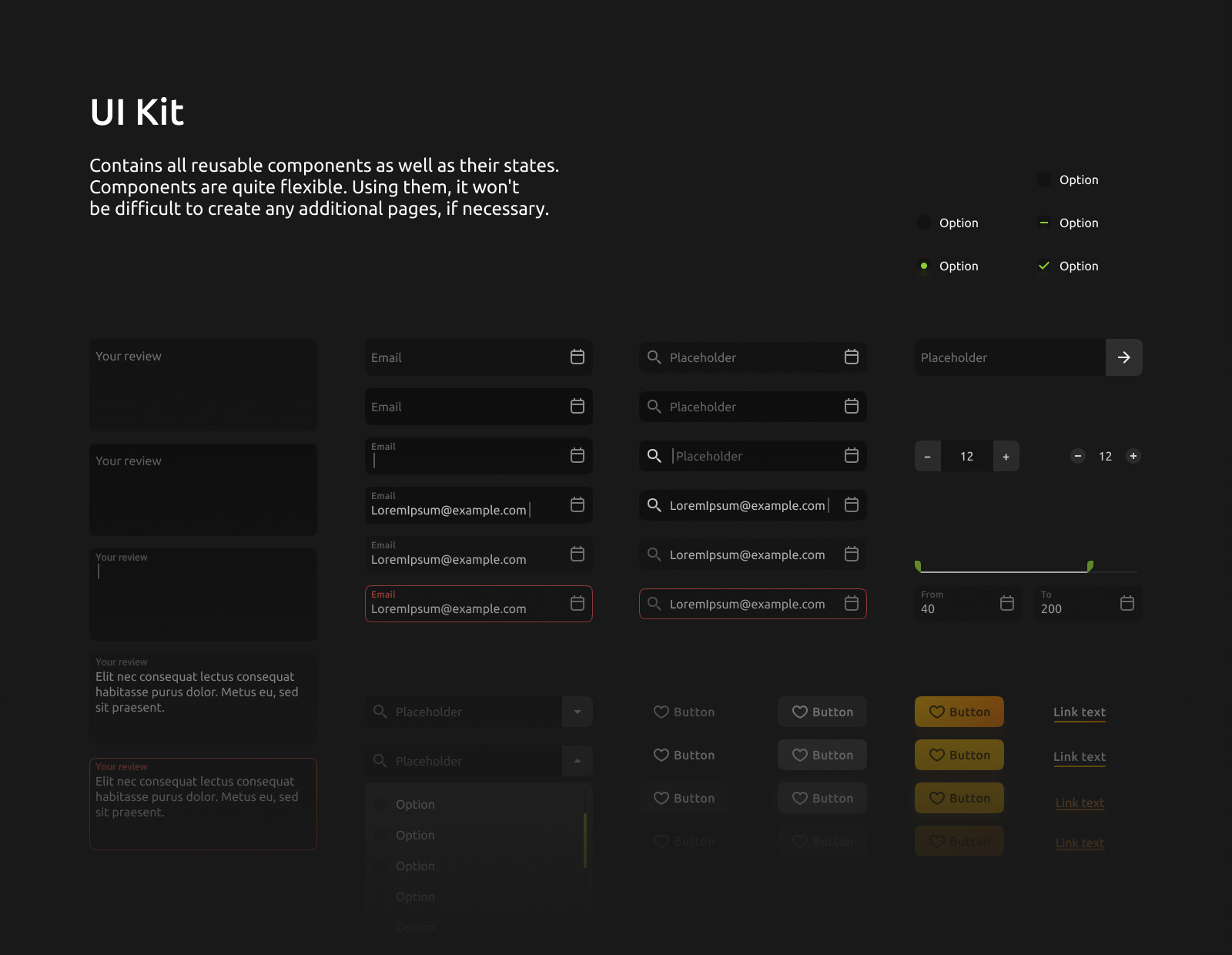
Task: Click the yellow Button with heart icon
Action: click(959, 712)
